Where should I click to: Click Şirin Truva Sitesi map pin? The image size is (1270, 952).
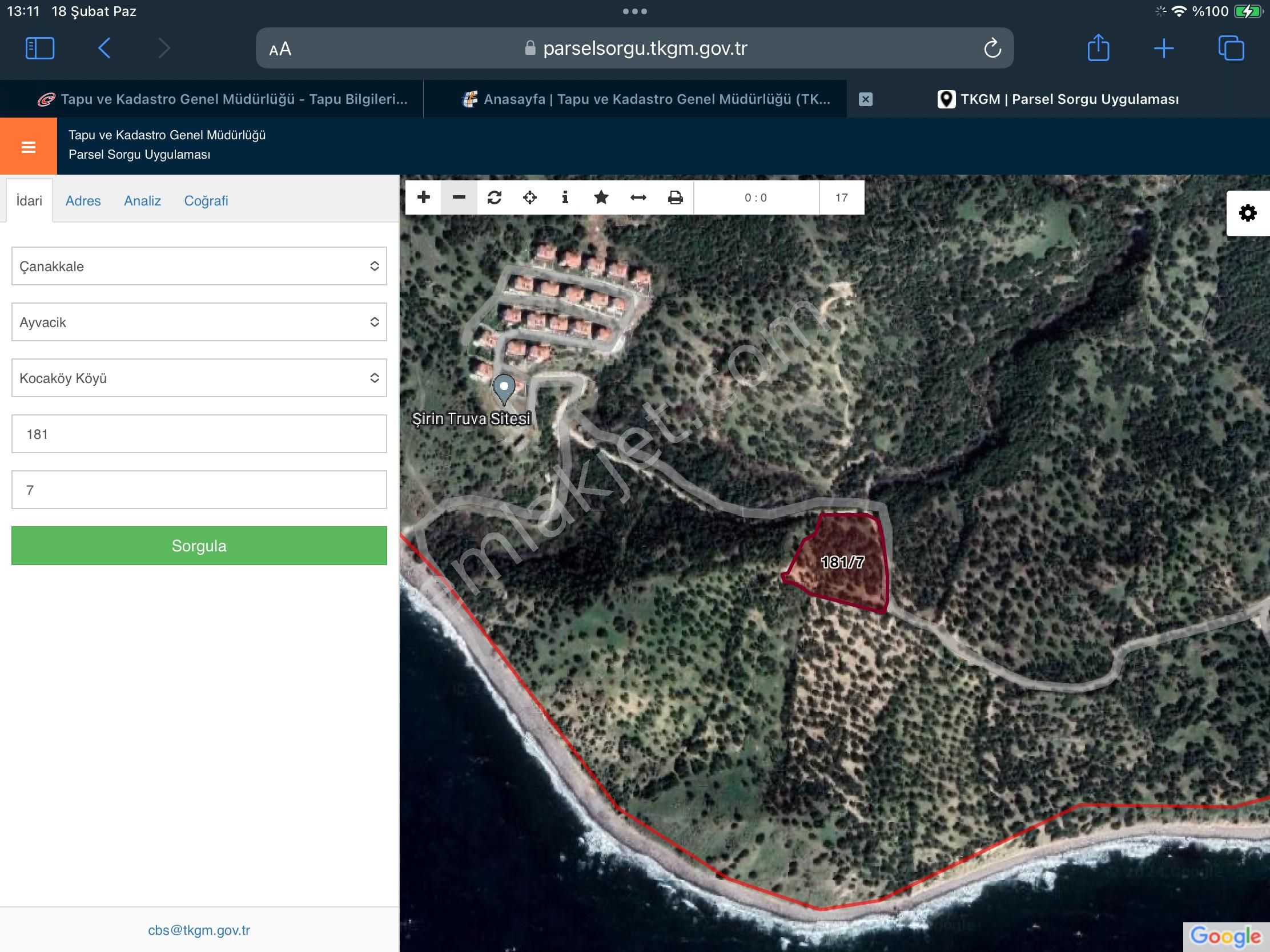504,389
